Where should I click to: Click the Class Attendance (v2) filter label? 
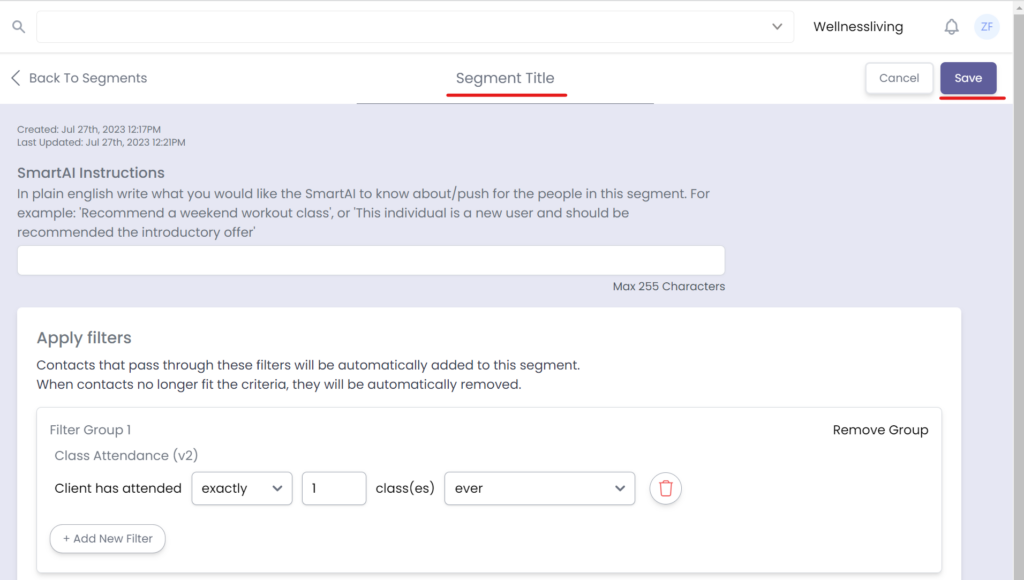point(125,455)
